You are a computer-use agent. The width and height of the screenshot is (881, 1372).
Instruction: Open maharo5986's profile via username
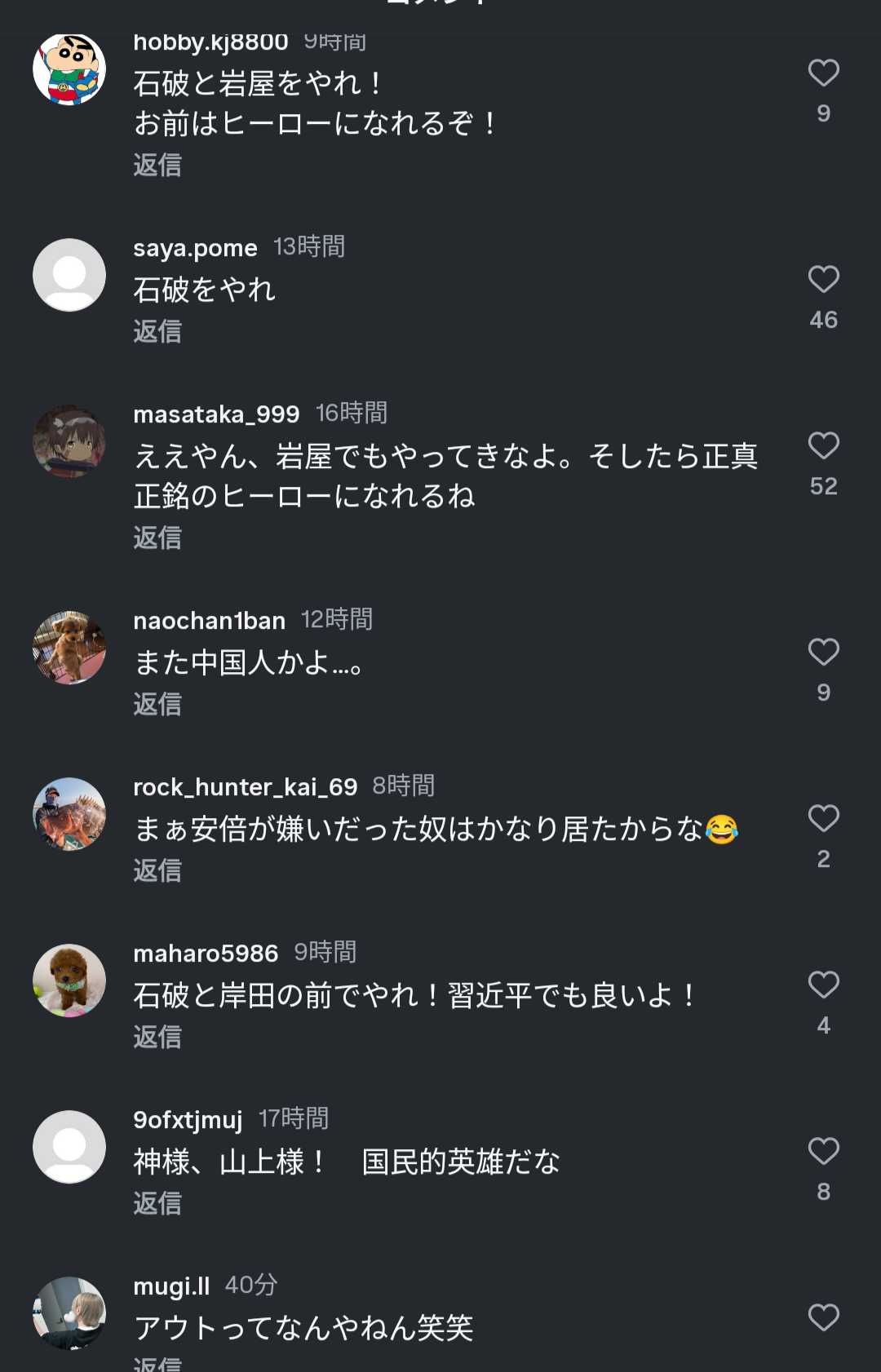pos(206,954)
